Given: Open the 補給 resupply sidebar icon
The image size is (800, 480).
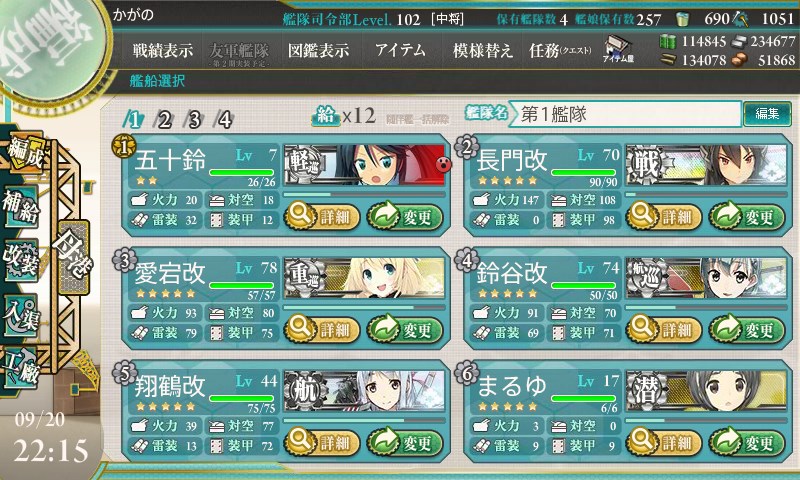Looking at the screenshot, I should pos(21,207).
